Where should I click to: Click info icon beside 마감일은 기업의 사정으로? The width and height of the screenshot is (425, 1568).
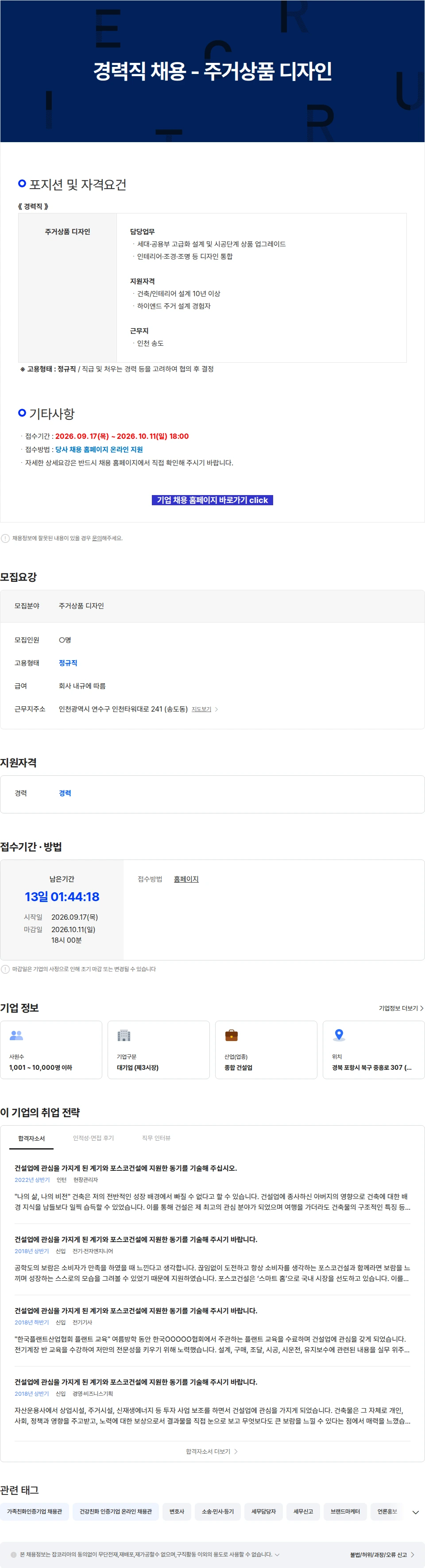(x=5, y=969)
